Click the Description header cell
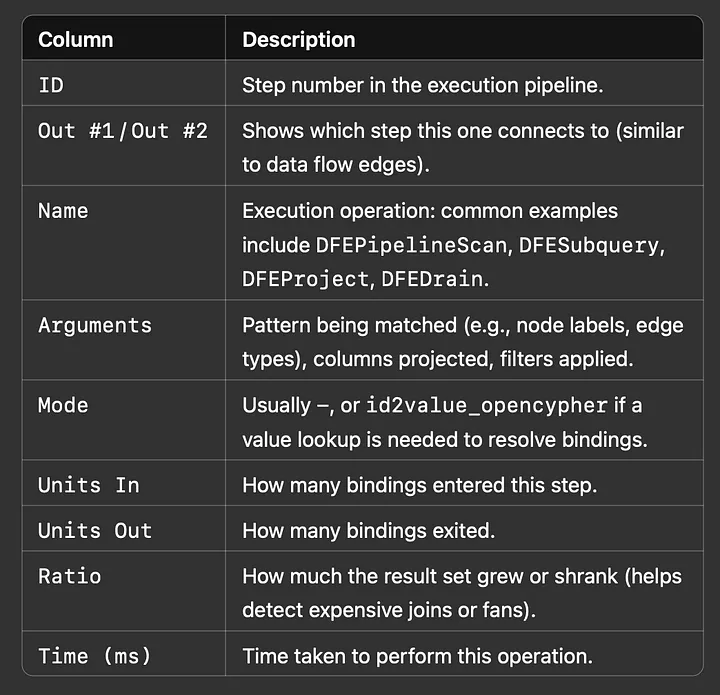The width and height of the screenshot is (720, 695). (x=464, y=38)
